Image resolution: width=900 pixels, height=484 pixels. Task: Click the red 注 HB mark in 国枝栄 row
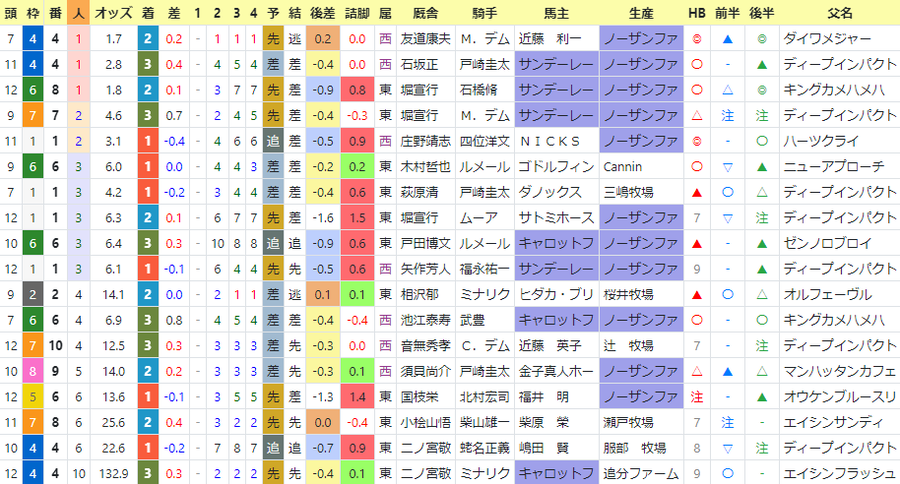click(x=697, y=397)
